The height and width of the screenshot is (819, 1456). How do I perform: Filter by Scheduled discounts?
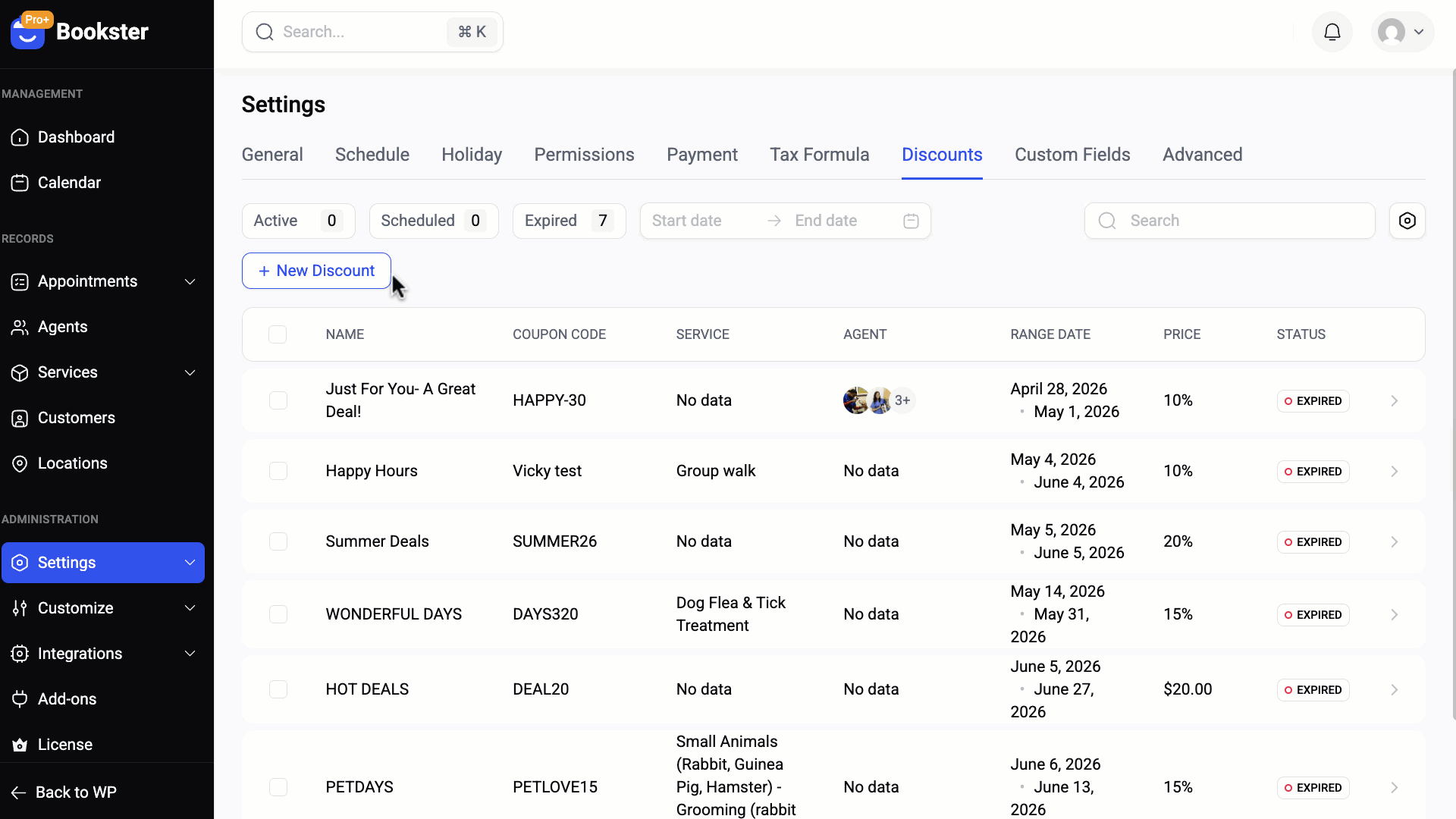pyautogui.click(x=434, y=221)
